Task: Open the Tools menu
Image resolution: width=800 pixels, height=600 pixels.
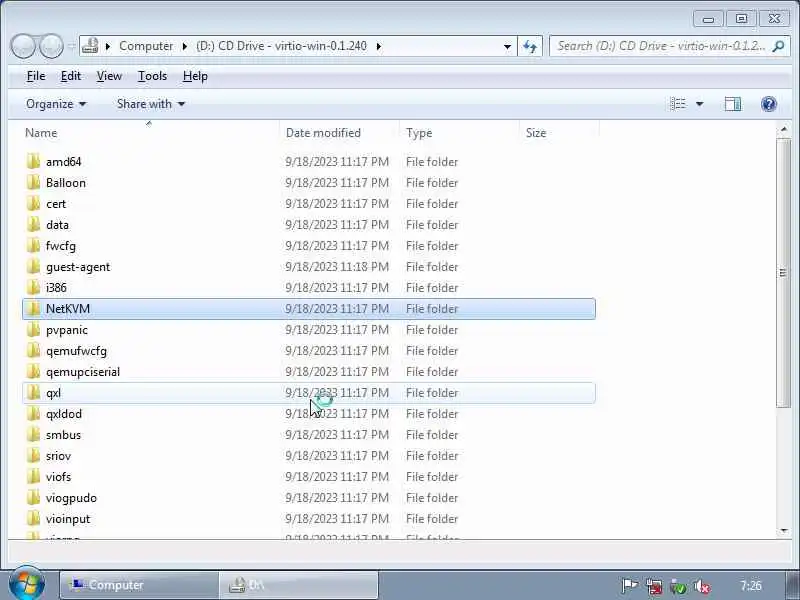Action: [152, 76]
